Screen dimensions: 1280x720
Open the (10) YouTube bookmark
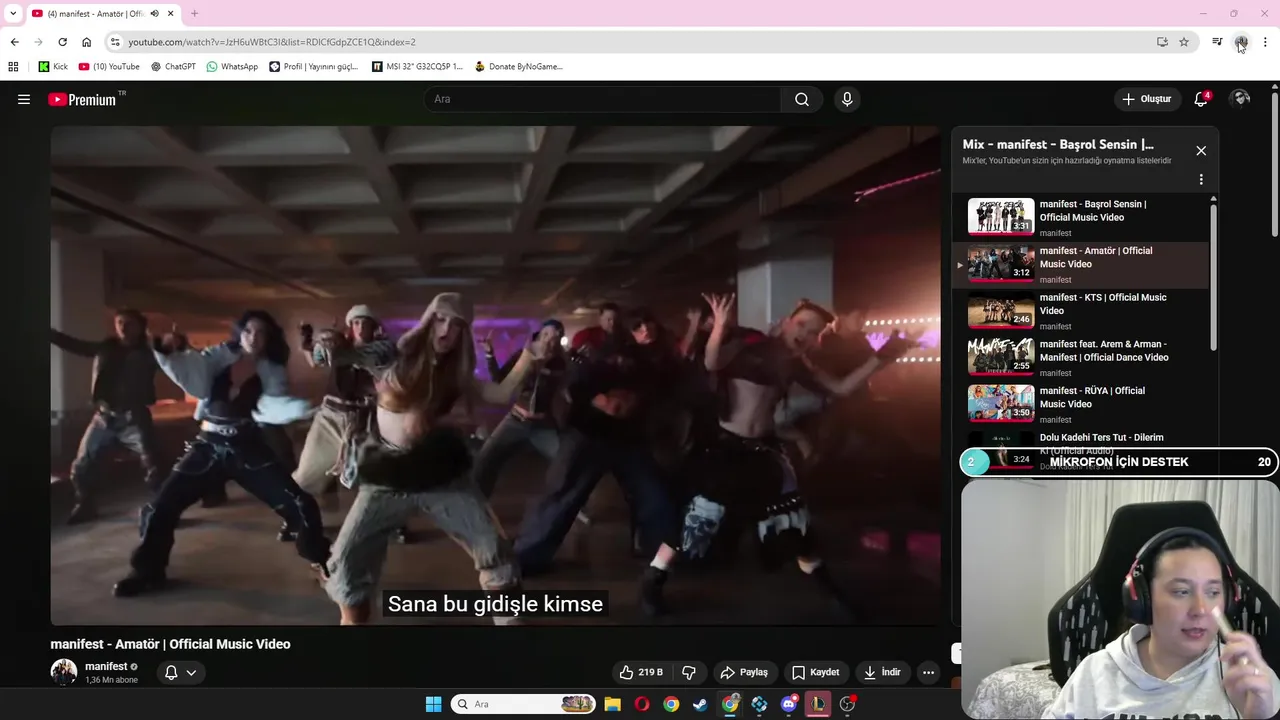click(x=109, y=67)
